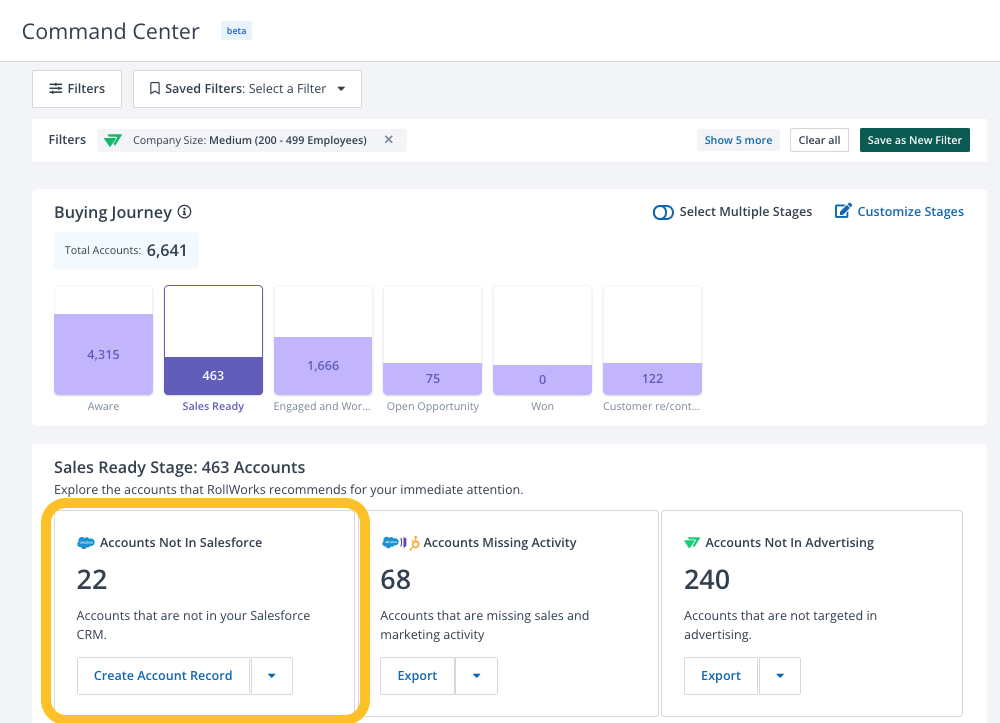This screenshot has width=1000, height=723.
Task: Open the Filters panel button
Action: pos(77,89)
